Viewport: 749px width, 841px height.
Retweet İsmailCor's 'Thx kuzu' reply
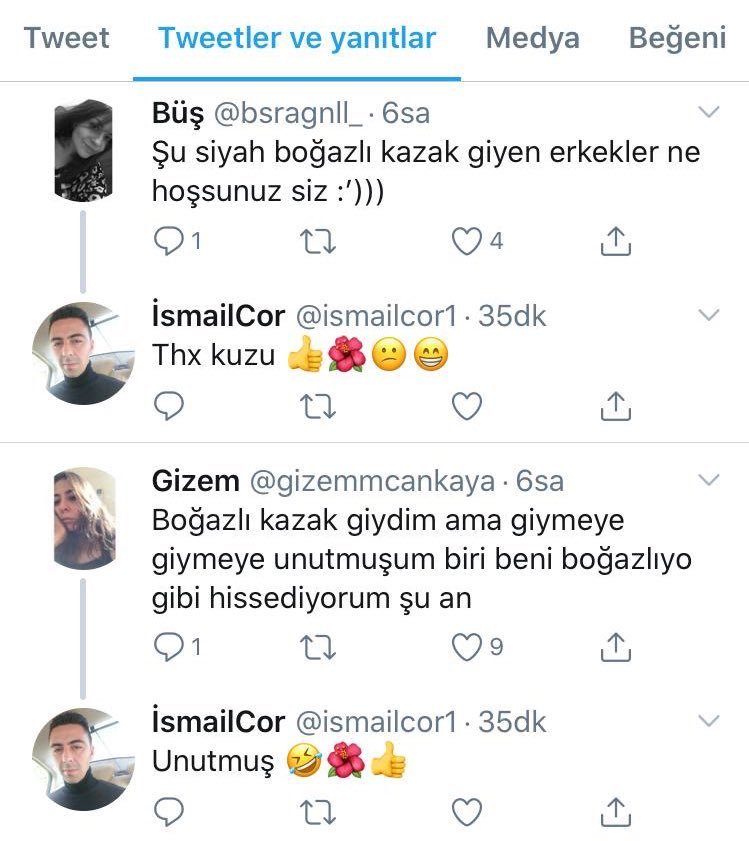318,405
